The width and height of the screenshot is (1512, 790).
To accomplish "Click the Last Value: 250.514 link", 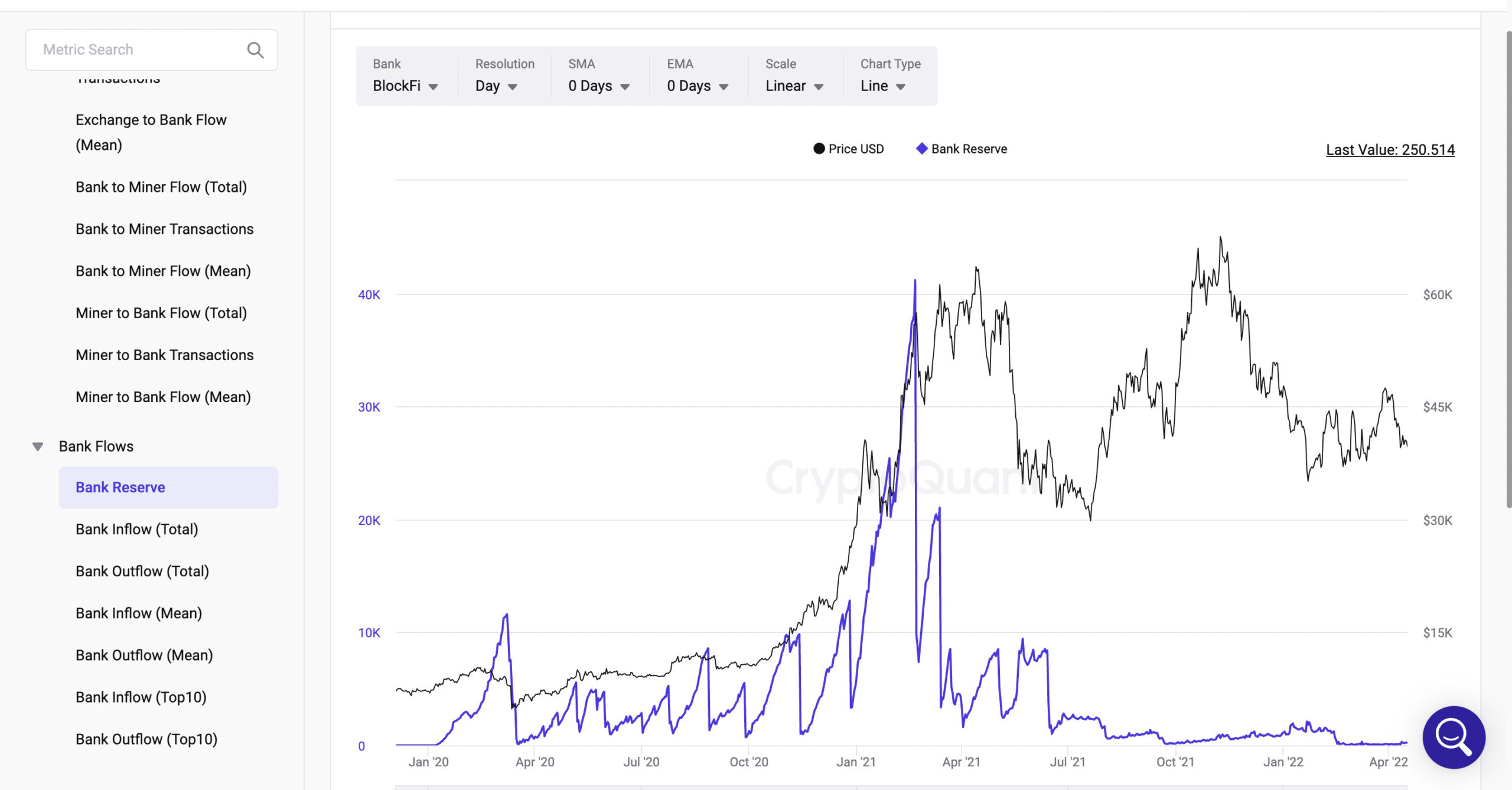I will coord(1390,150).
